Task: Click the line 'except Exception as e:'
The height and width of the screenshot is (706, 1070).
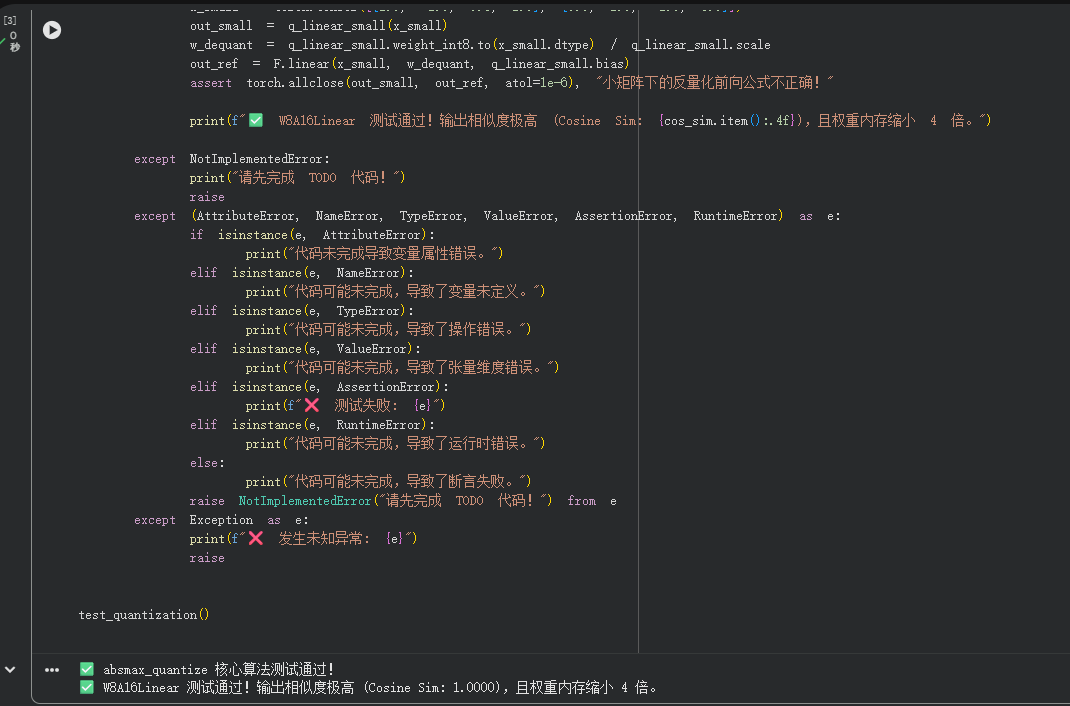Action: 221,520
